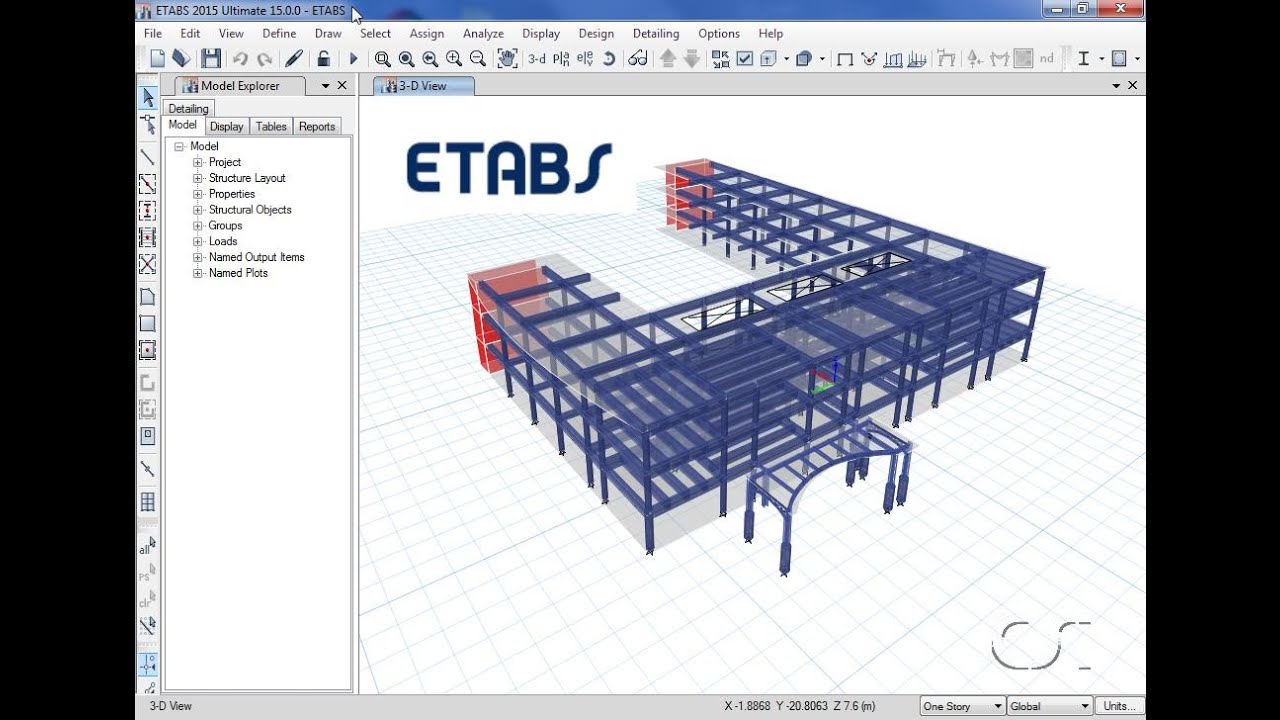Click the glasses Perspective Toggle icon
Screen dimensions: 1280x720
[x=638, y=59]
